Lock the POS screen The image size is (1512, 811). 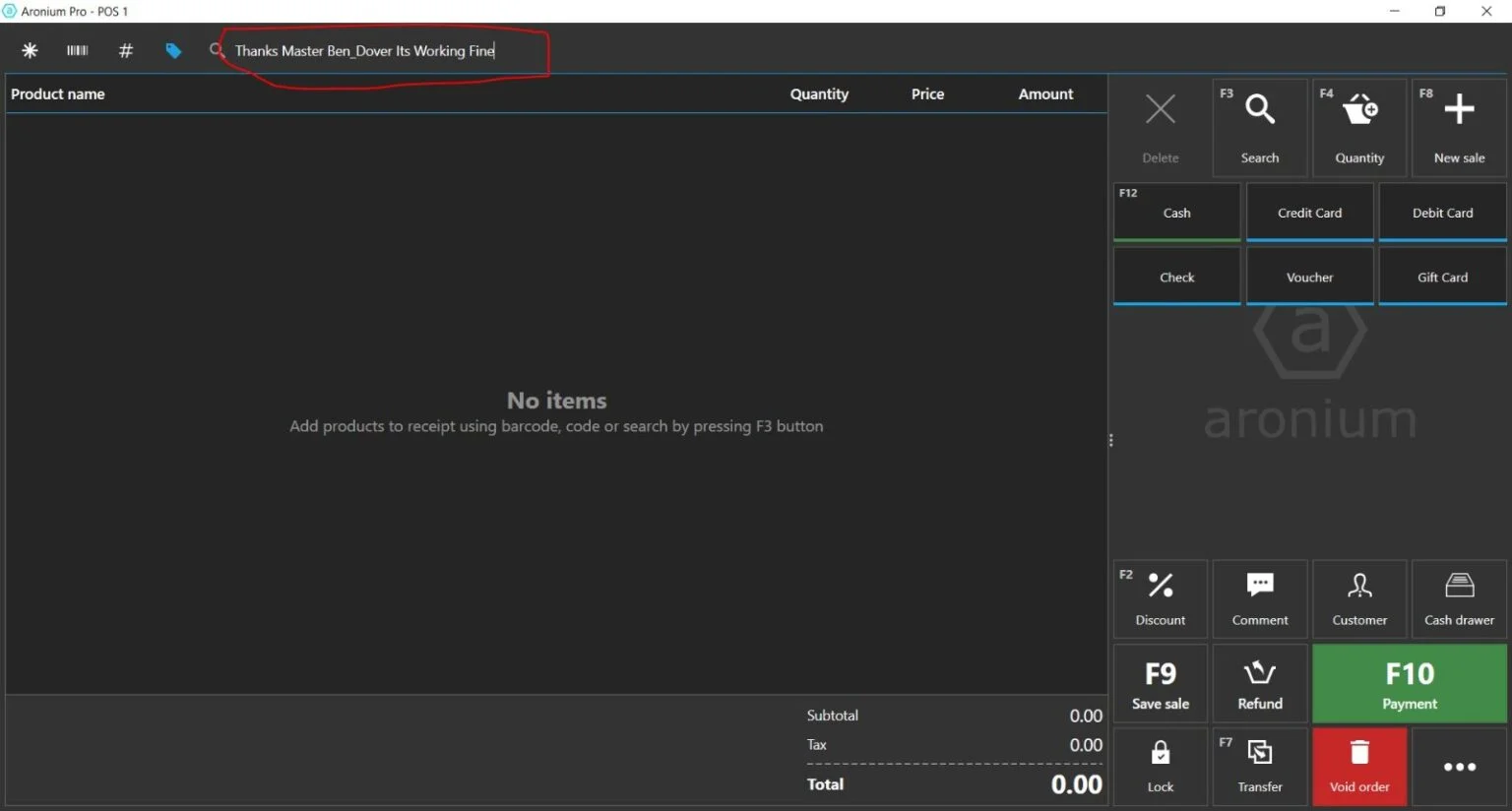(x=1160, y=766)
